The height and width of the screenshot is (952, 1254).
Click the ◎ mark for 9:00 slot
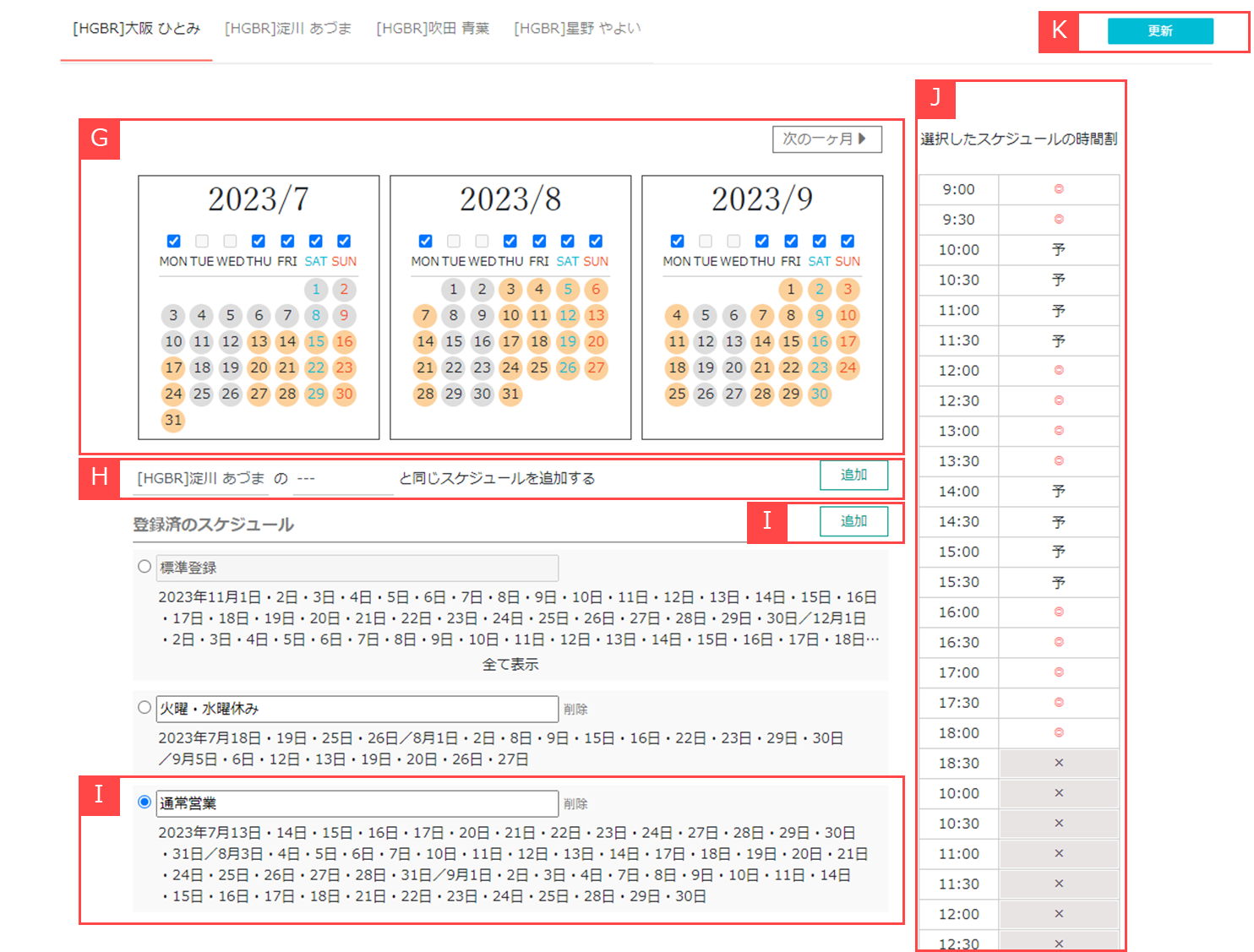(1058, 189)
